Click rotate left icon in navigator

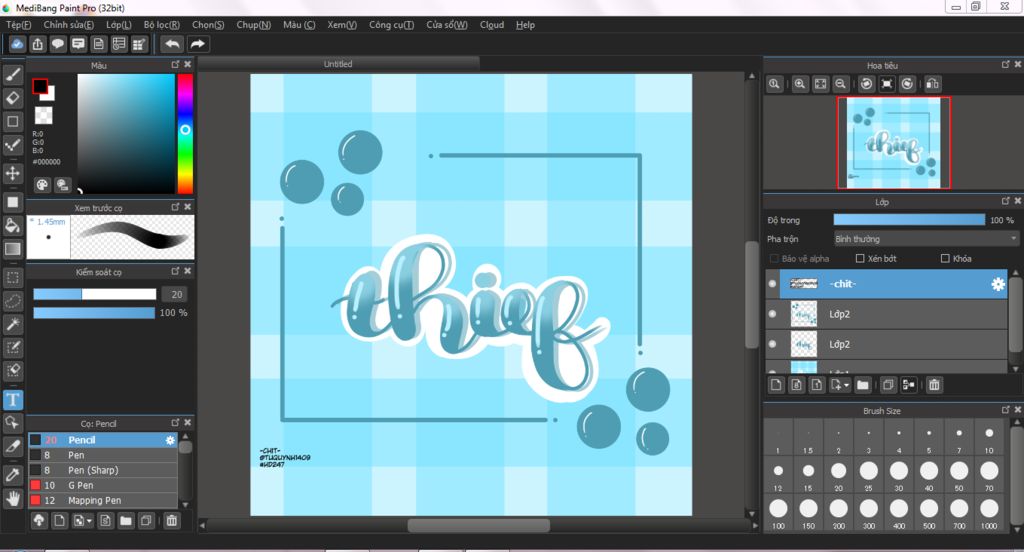coord(866,84)
